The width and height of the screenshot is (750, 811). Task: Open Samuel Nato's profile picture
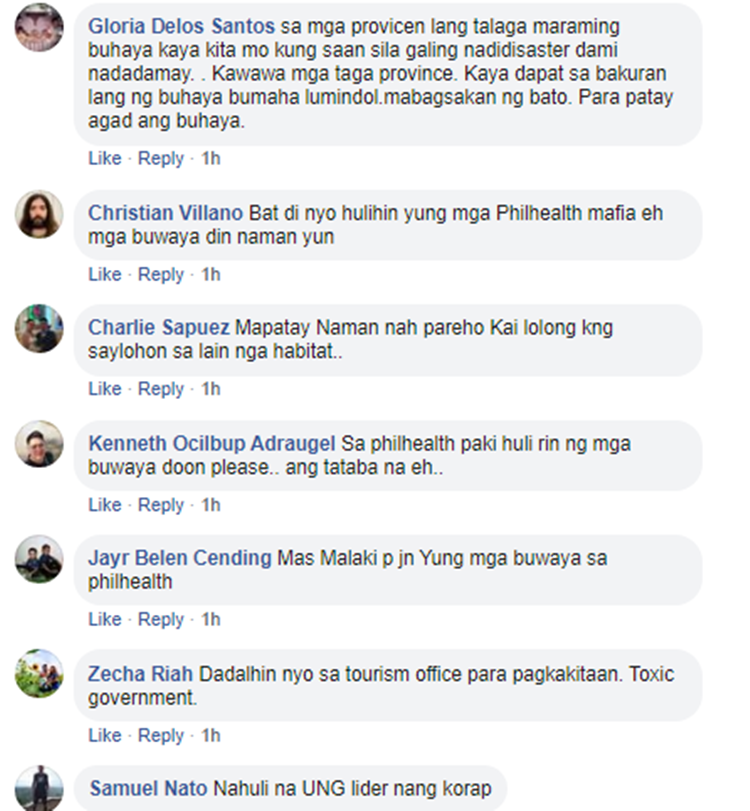(39, 788)
